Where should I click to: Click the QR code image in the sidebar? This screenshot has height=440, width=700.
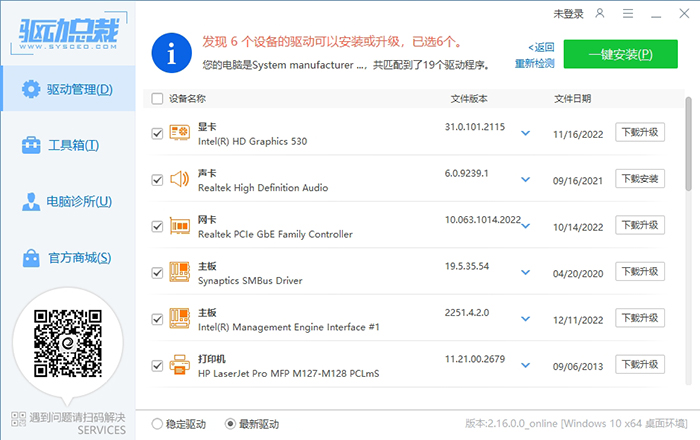[68, 345]
